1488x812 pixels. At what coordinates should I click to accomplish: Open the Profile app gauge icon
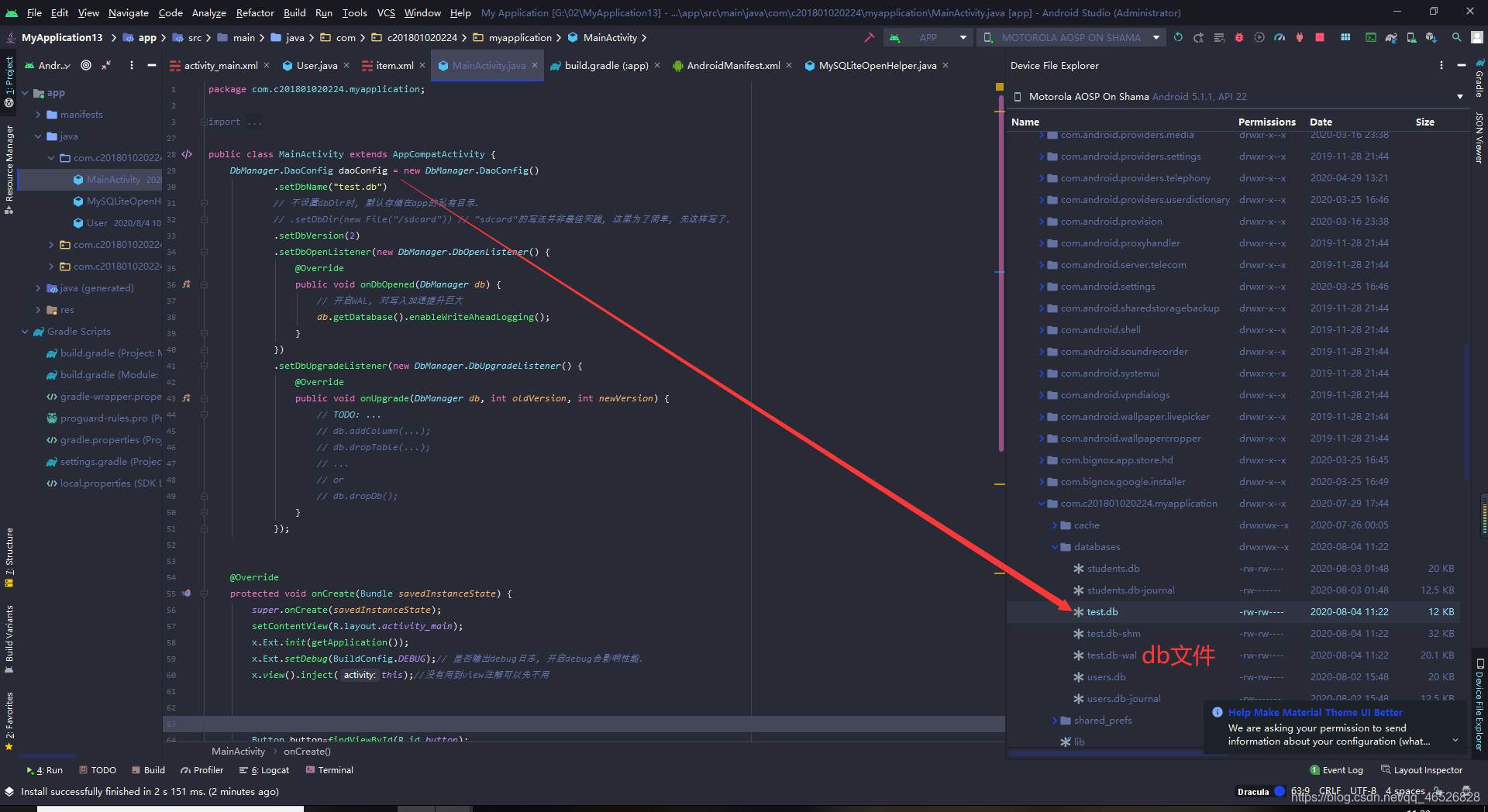[x=1280, y=37]
